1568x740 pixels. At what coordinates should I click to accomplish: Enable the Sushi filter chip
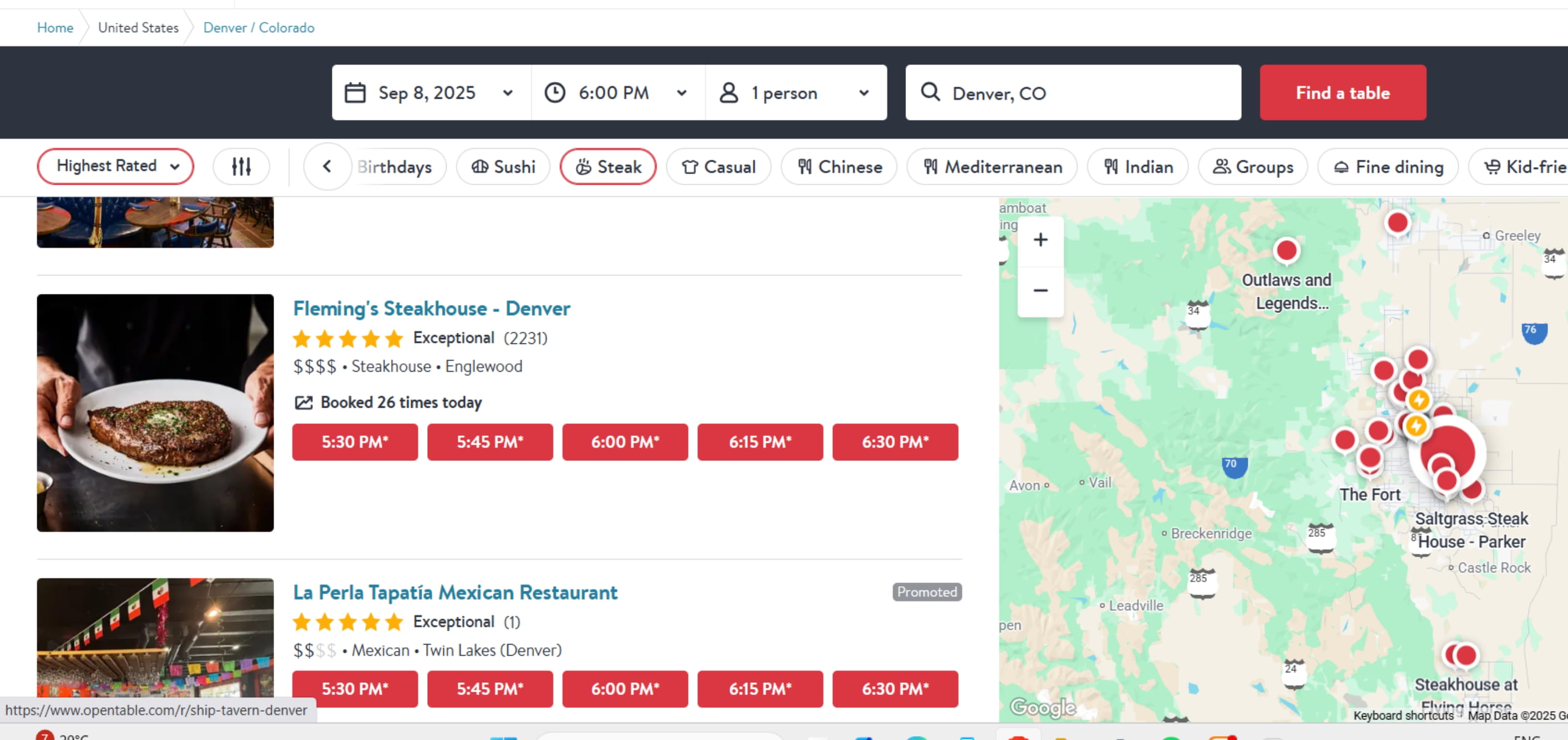(x=503, y=166)
